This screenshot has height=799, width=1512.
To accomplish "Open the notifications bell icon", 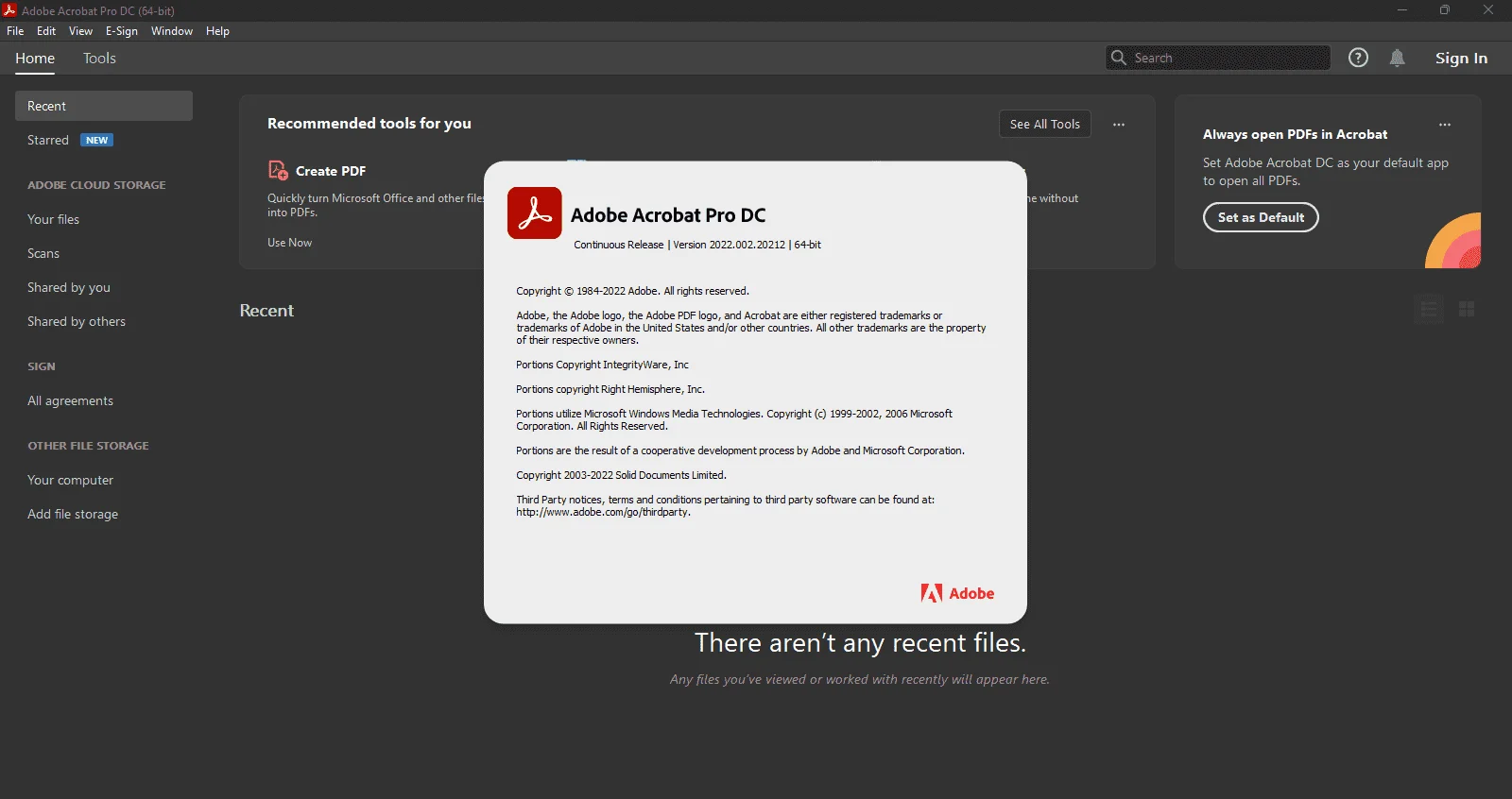I will pyautogui.click(x=1398, y=58).
